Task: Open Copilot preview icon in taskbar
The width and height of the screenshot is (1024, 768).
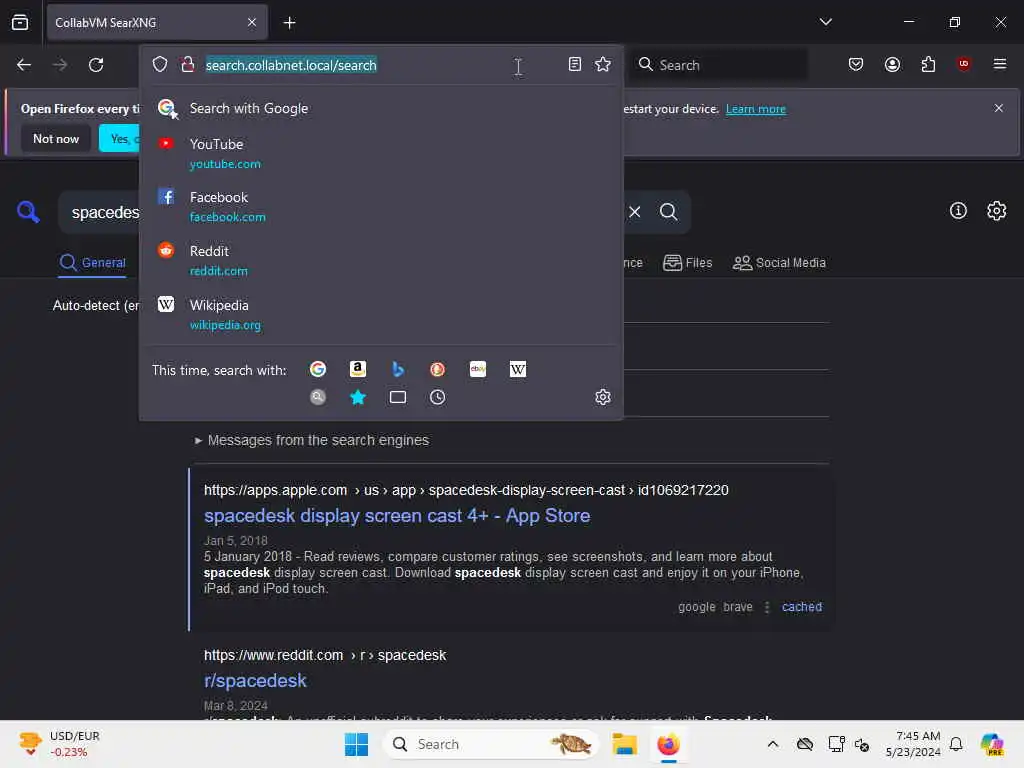Action: click(992, 744)
